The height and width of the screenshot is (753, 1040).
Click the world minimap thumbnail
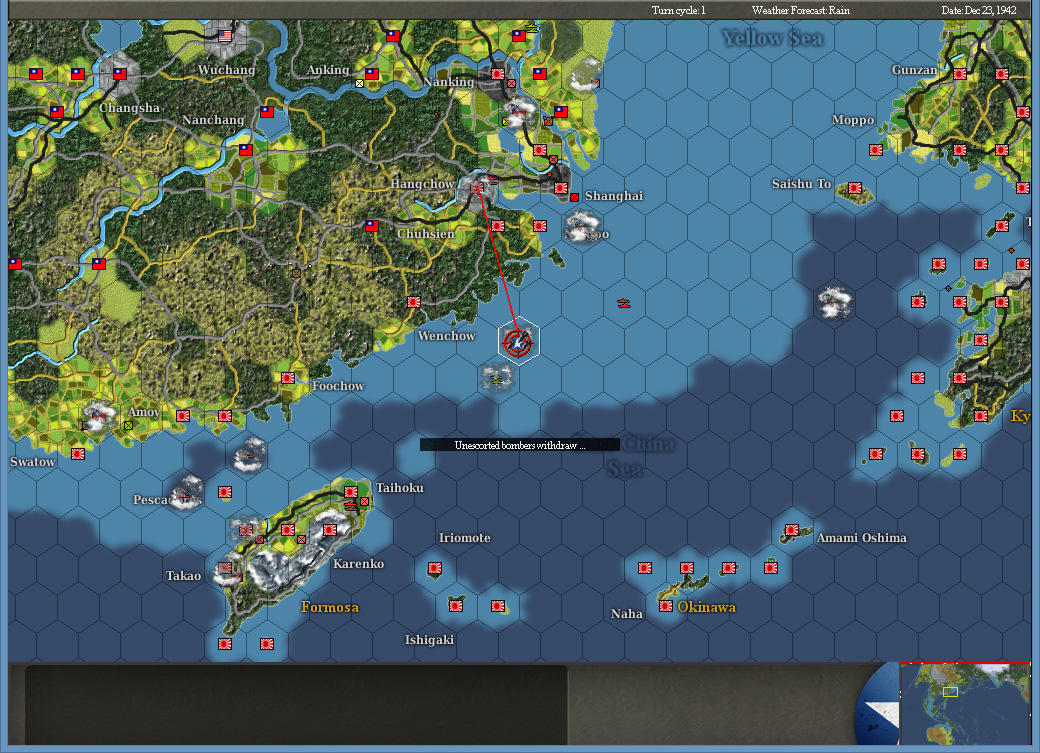[x=964, y=703]
